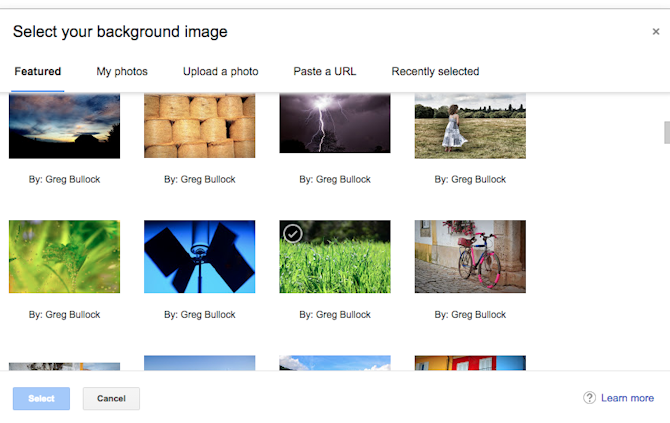Close the background image dialog
670x423 pixels.
[655, 32]
